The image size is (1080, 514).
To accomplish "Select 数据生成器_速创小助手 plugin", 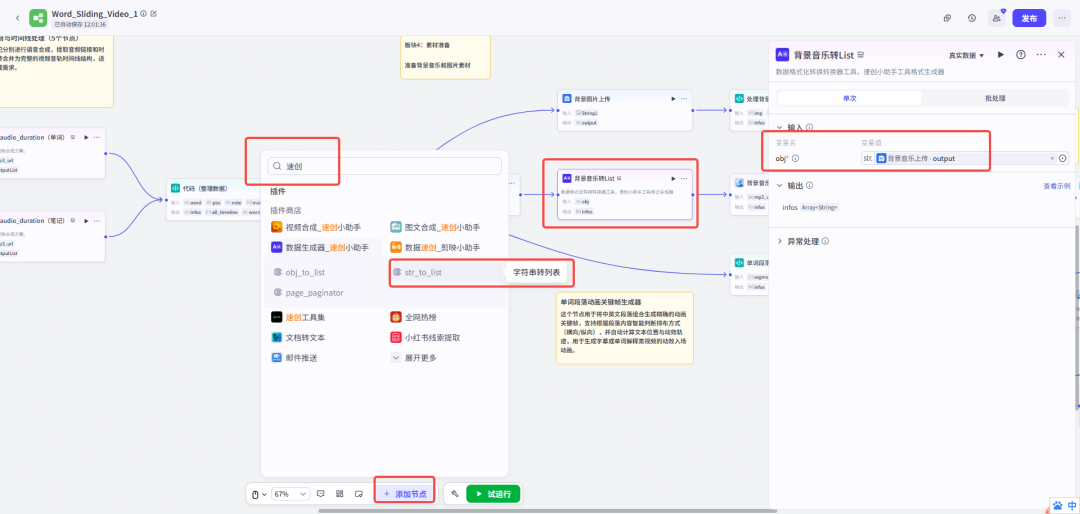I will click(320, 247).
